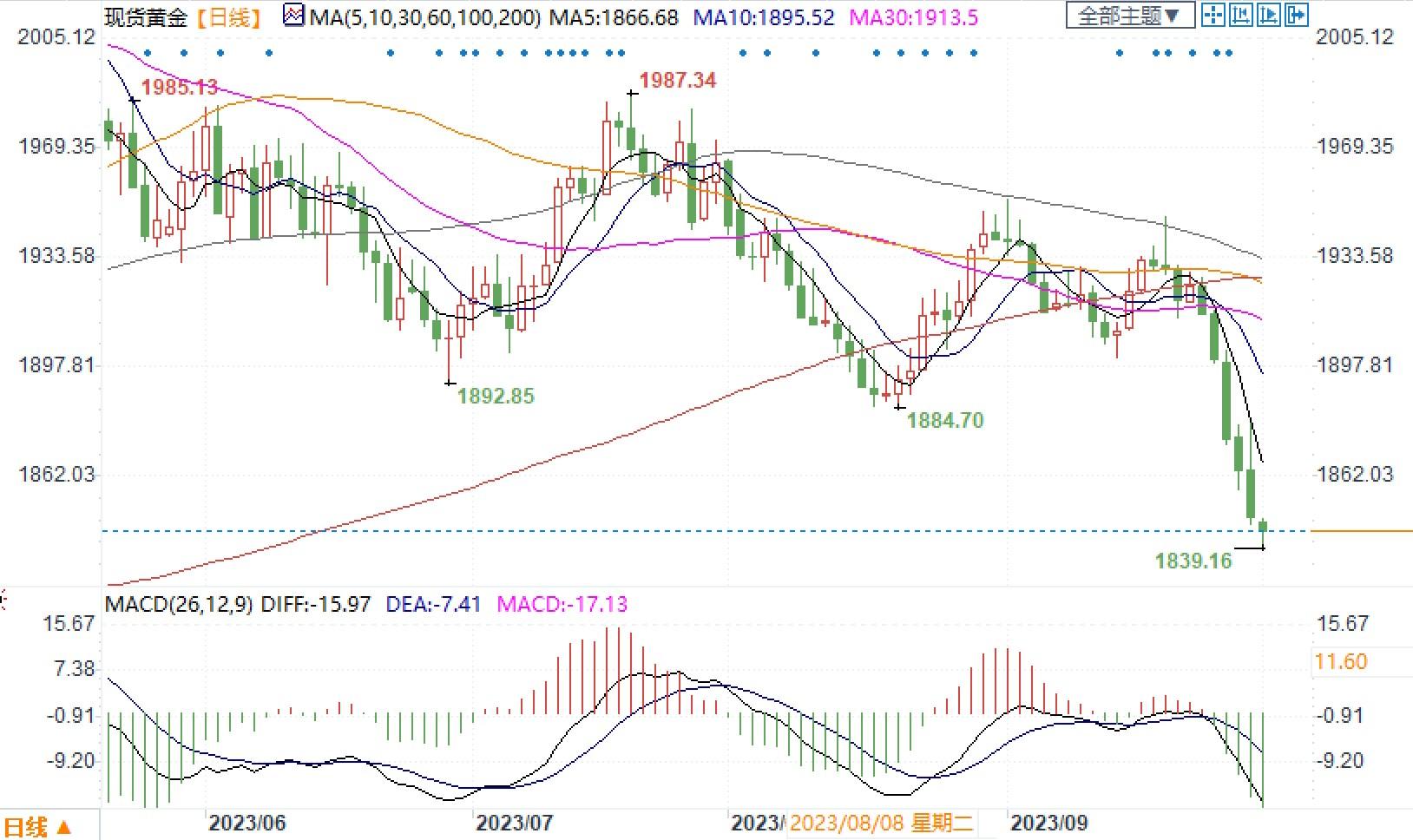Click the orange 【日线】 label beside 现货黄金

pos(228,16)
